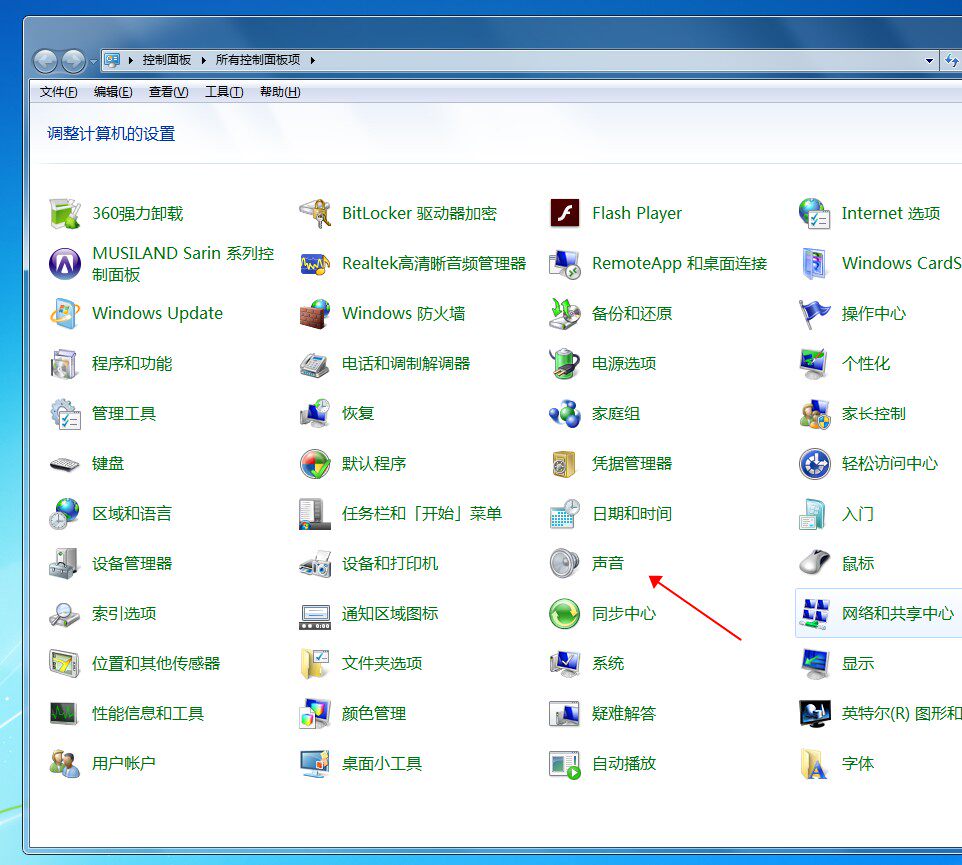Open 电话和调制解调器 phone icon
This screenshot has height=865, width=962.
point(315,364)
